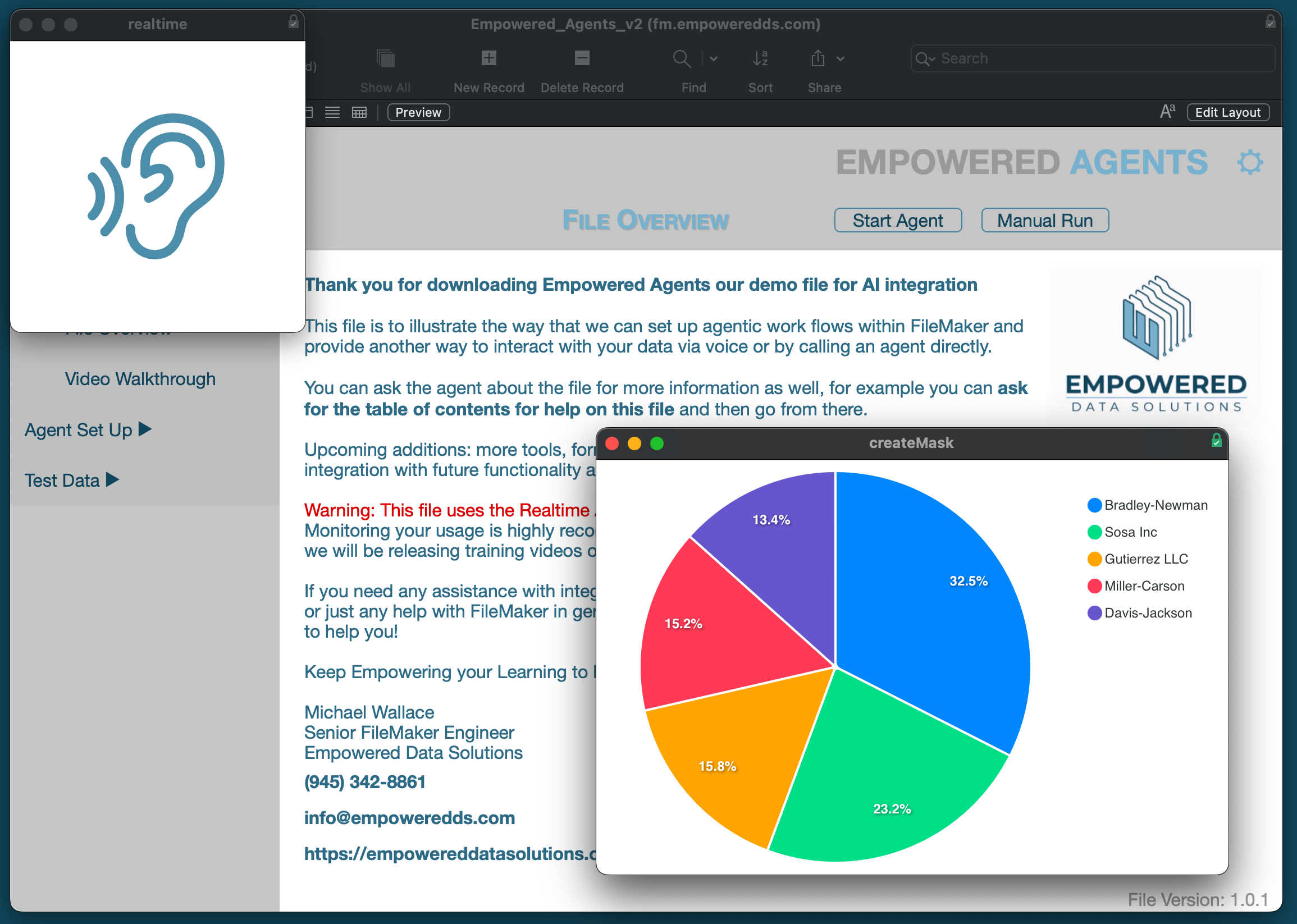Switch to List view
1297x924 pixels.
[x=332, y=112]
